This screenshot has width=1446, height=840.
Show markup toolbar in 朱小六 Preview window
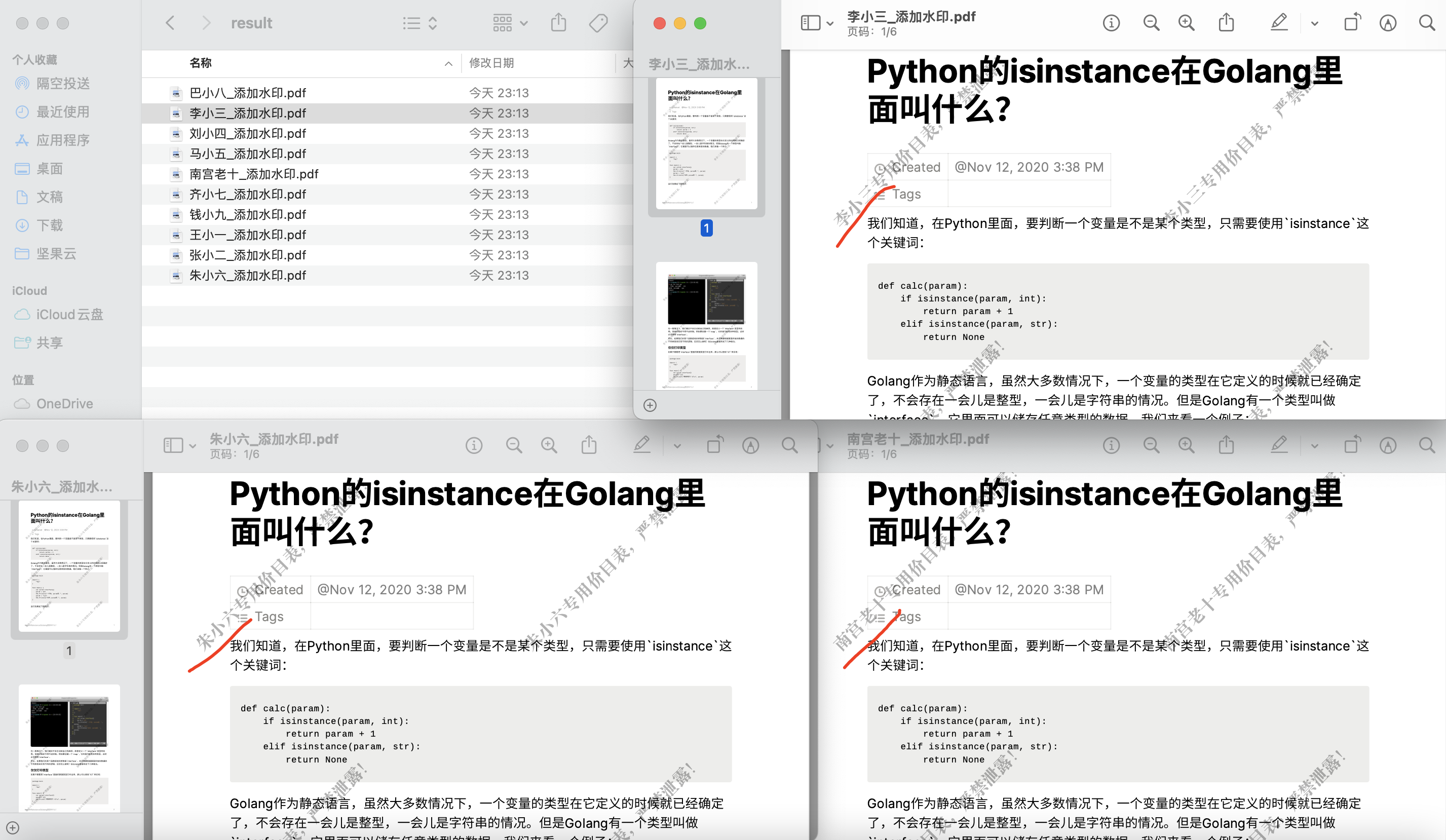click(750, 445)
